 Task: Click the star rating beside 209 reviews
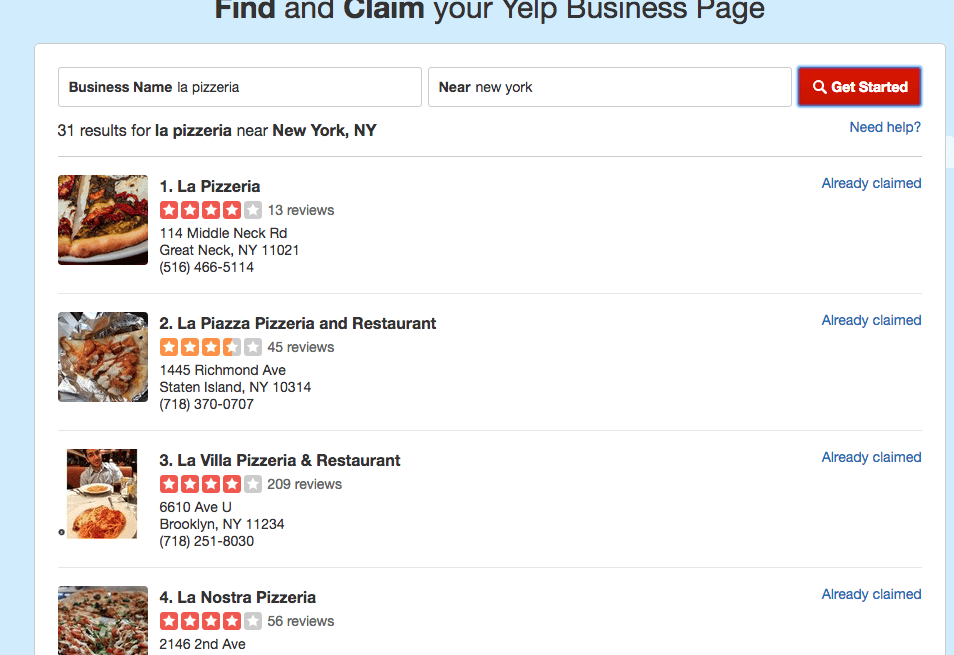pyautogui.click(x=211, y=483)
